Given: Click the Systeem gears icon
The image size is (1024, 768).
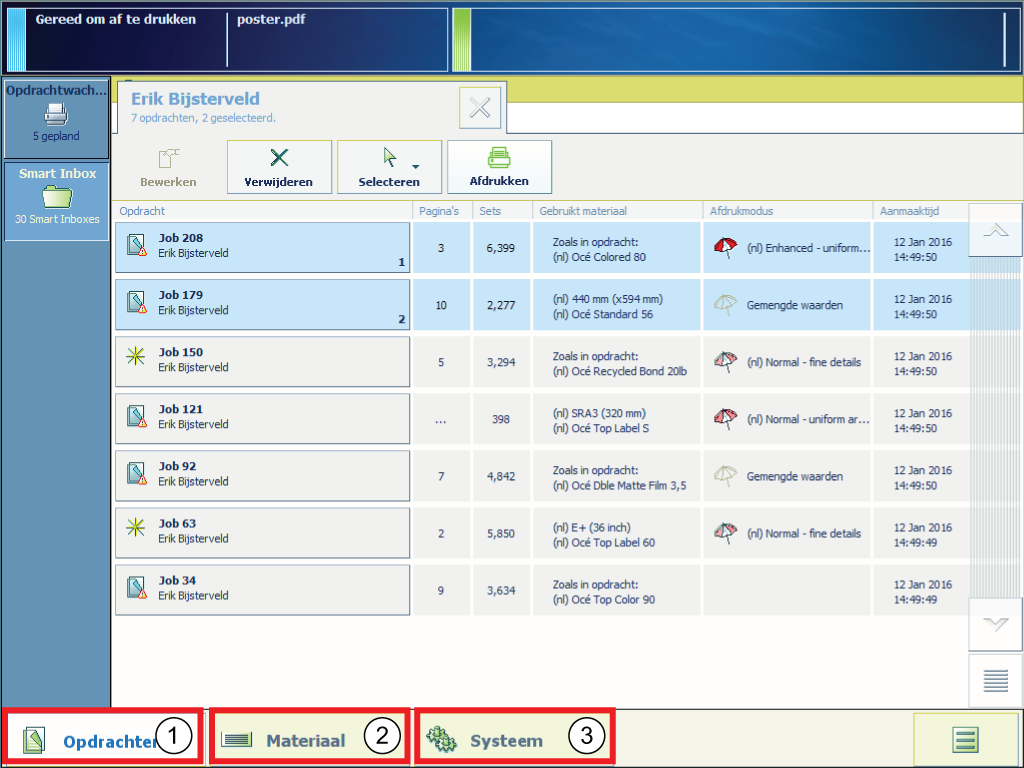Looking at the screenshot, I should [441, 739].
